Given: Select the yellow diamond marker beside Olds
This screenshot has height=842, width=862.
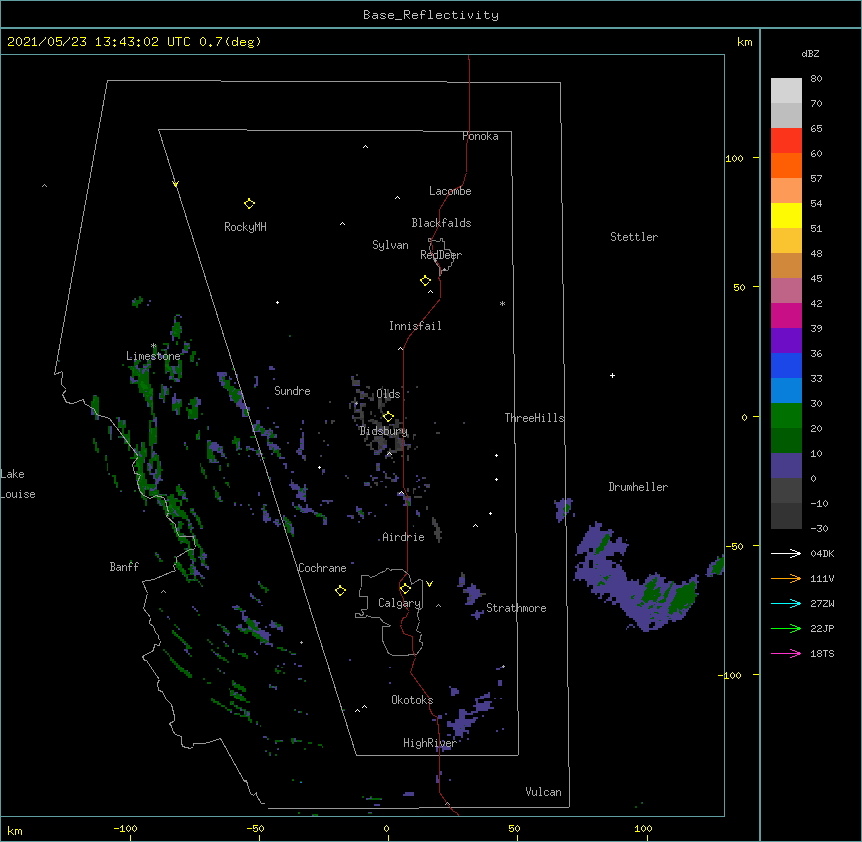Looking at the screenshot, I should tap(388, 417).
